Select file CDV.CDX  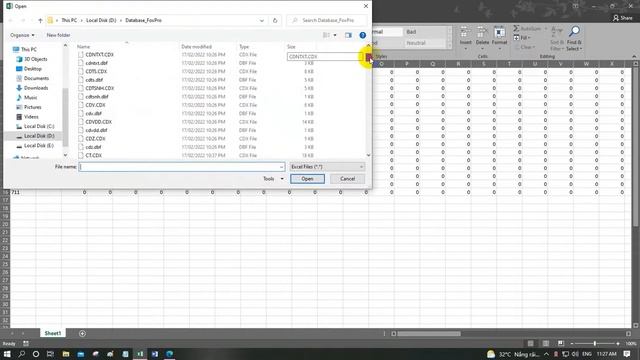point(95,105)
